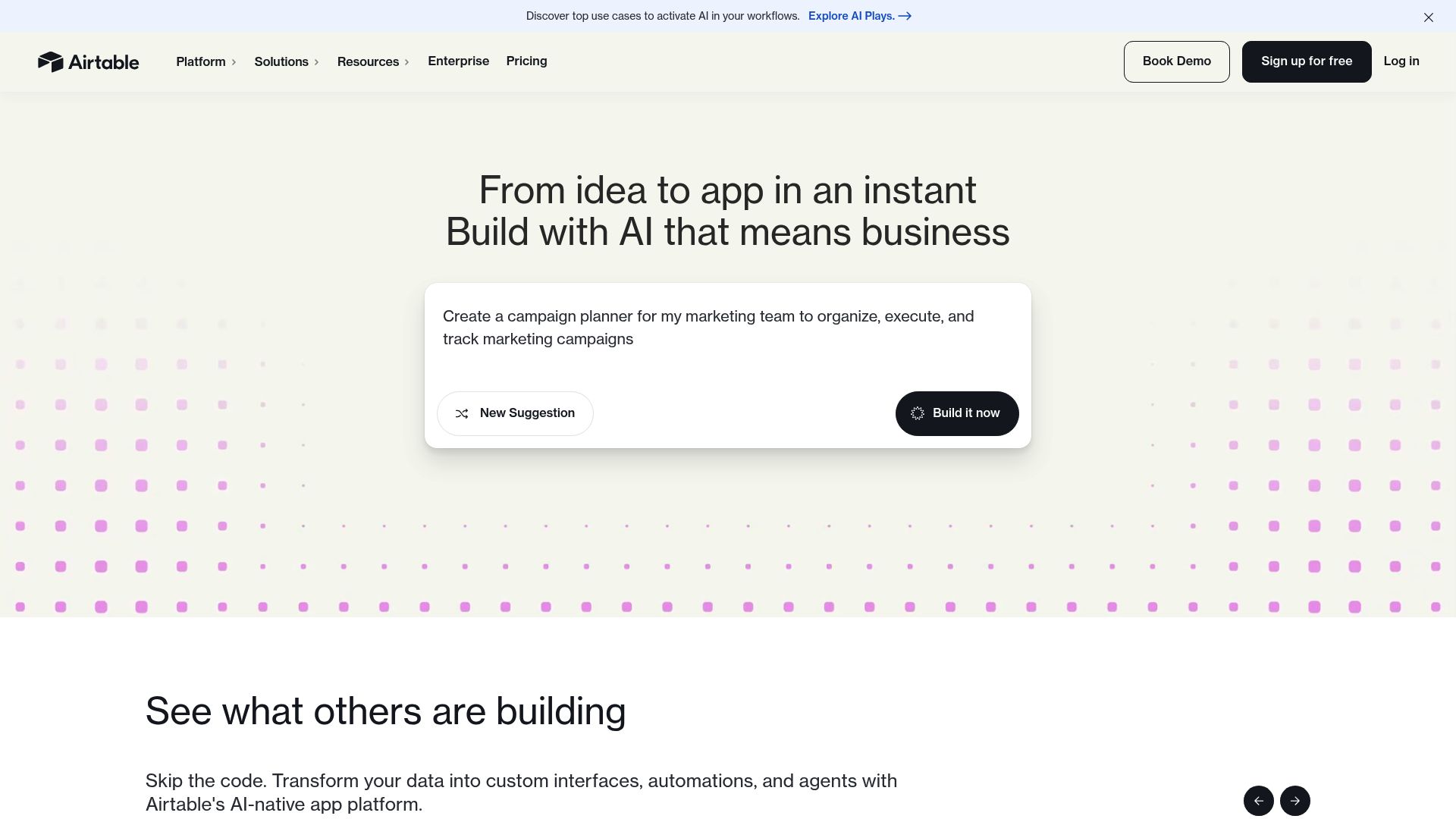The image size is (1456, 819).
Task: Click the sparkle icon on Build it now
Action: pyautogui.click(x=918, y=413)
